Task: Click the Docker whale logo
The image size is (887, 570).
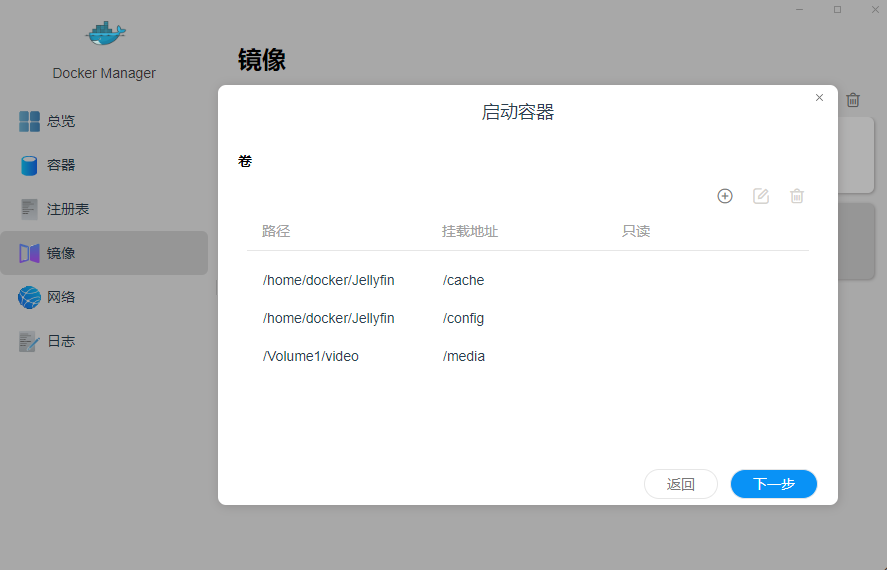Action: click(x=104, y=34)
